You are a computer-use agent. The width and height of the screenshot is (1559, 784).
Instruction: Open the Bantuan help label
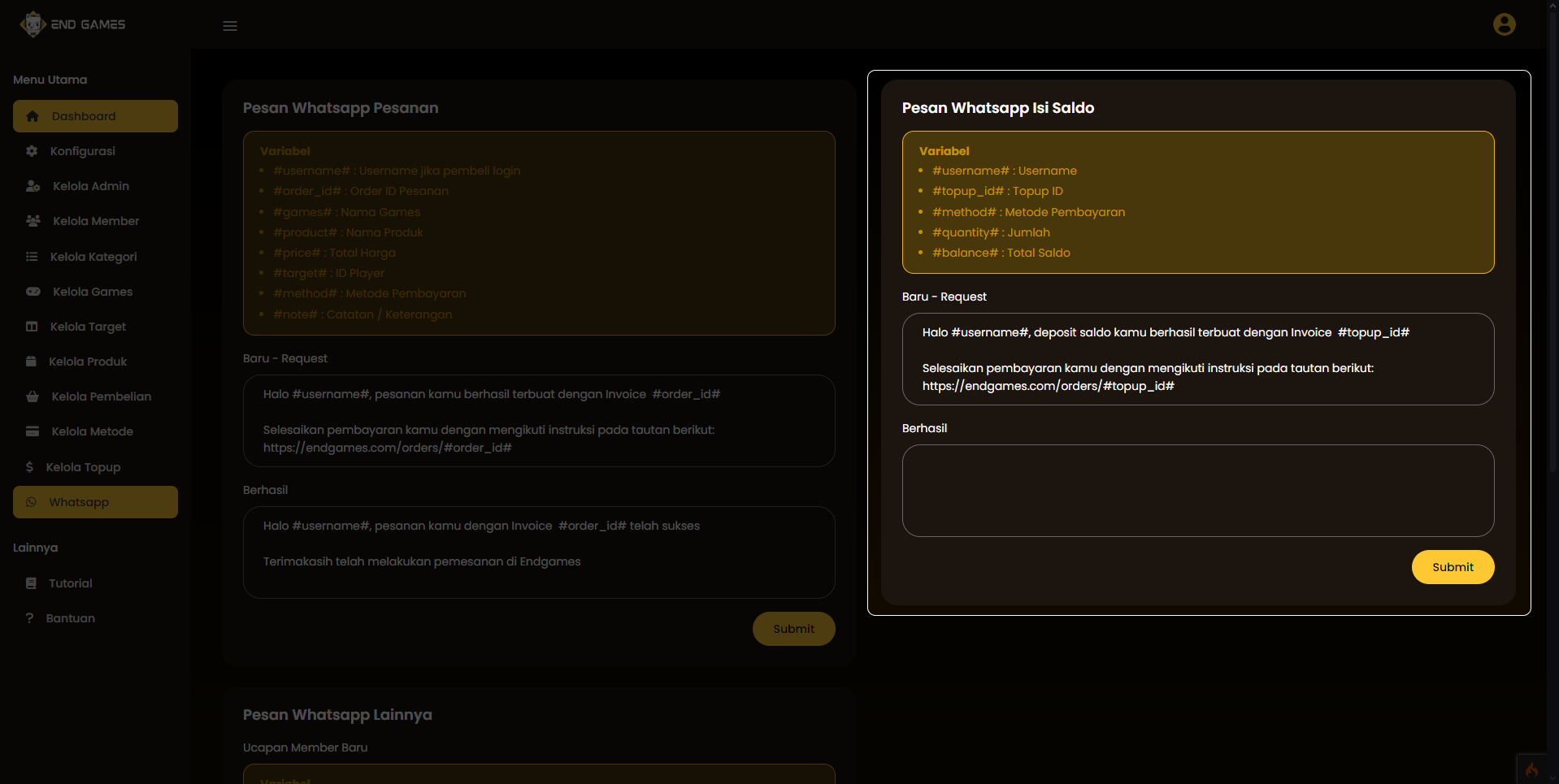[x=71, y=618]
